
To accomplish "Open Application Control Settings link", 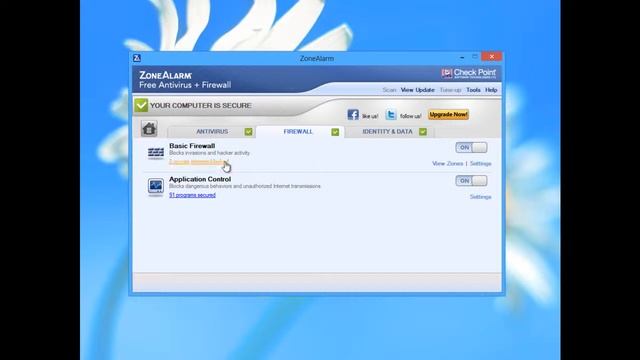I will 480,197.
